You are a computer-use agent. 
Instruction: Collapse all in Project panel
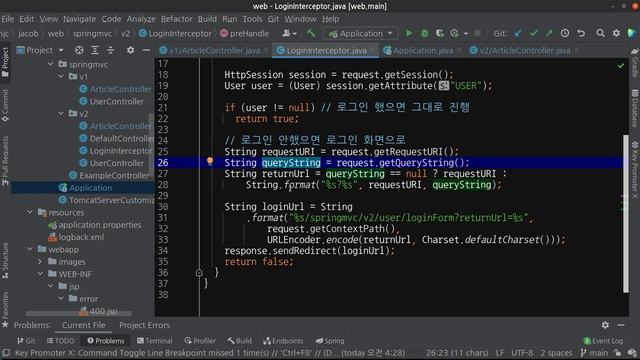click(111, 50)
